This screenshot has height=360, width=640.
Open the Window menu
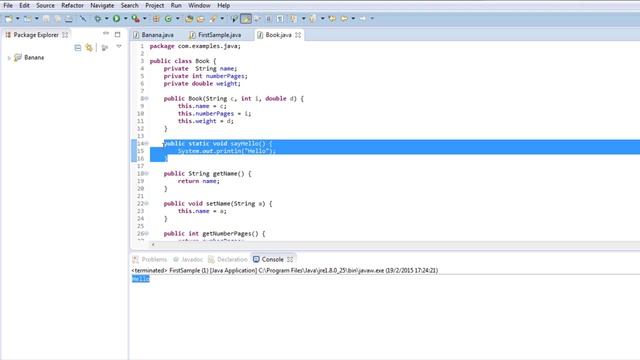[199, 6]
